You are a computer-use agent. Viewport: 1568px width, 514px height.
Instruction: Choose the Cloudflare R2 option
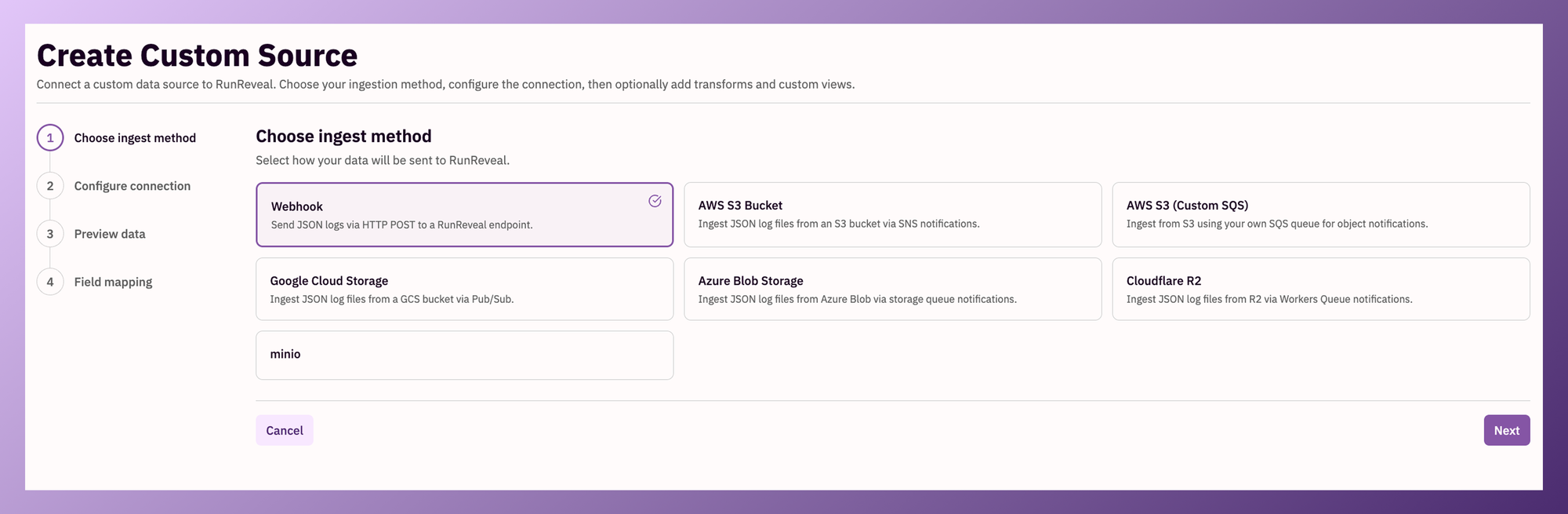coord(1321,289)
